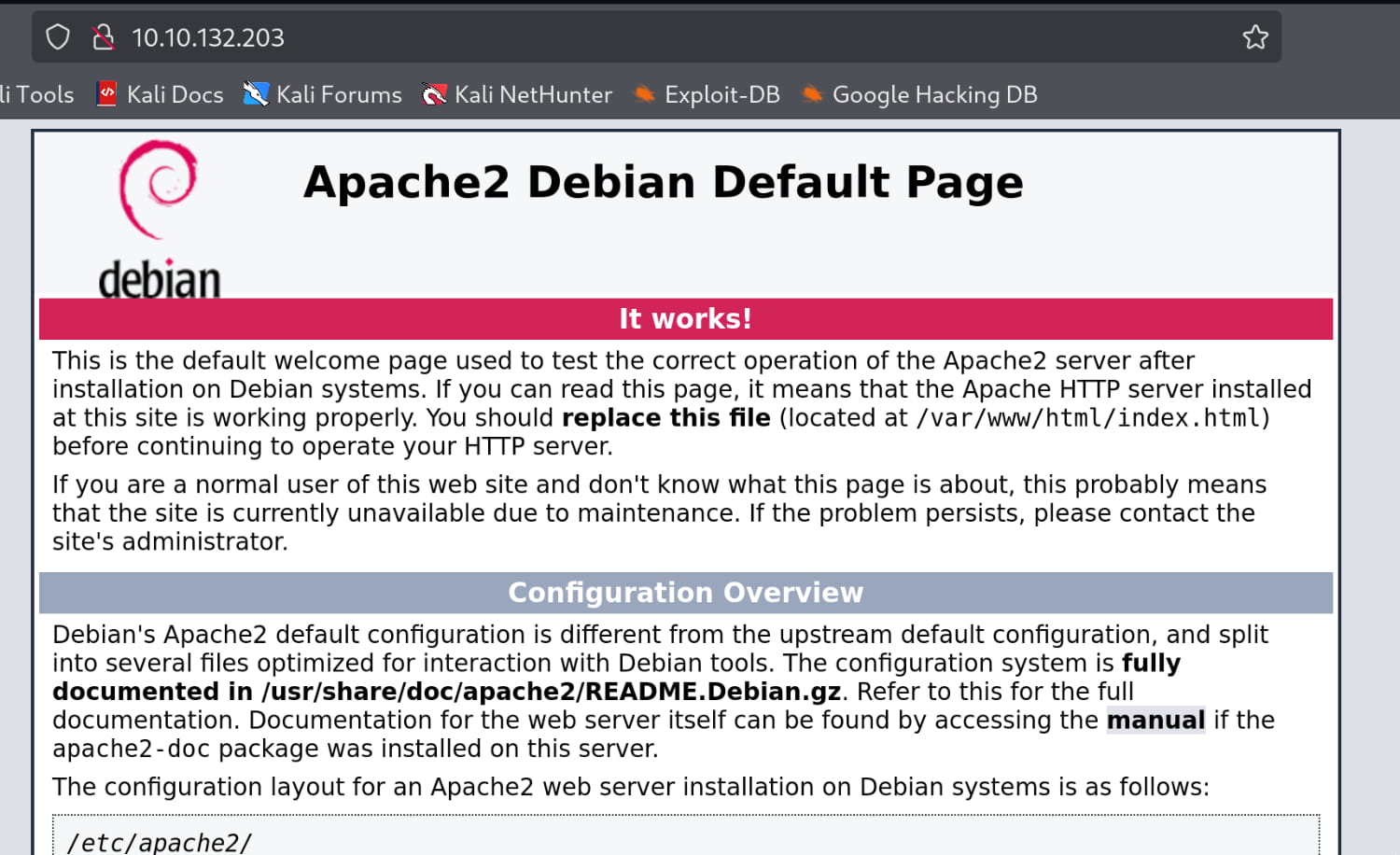Open the Kali Tools bookmark
Viewport: 1400px width, 855px height.
[37, 94]
